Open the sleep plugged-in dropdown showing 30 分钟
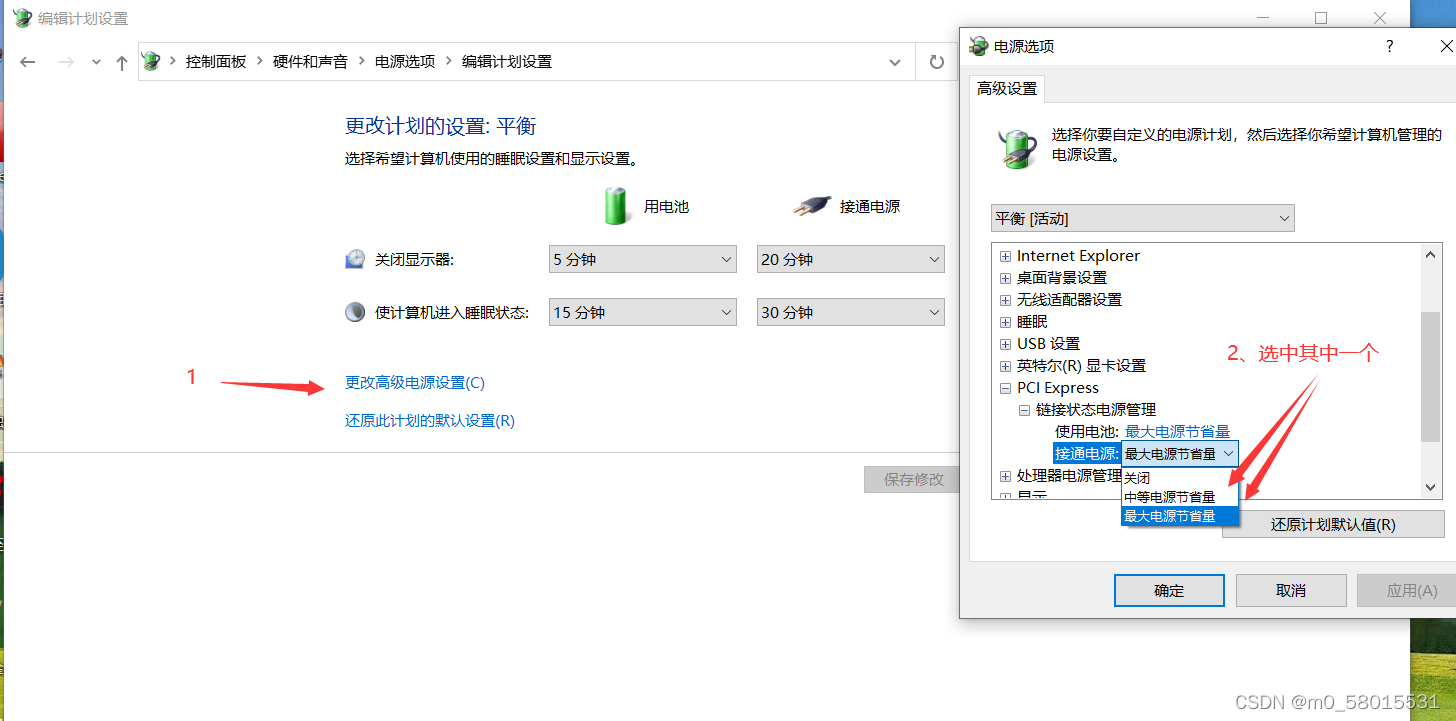Image resolution: width=1456 pixels, height=721 pixels. [851, 312]
